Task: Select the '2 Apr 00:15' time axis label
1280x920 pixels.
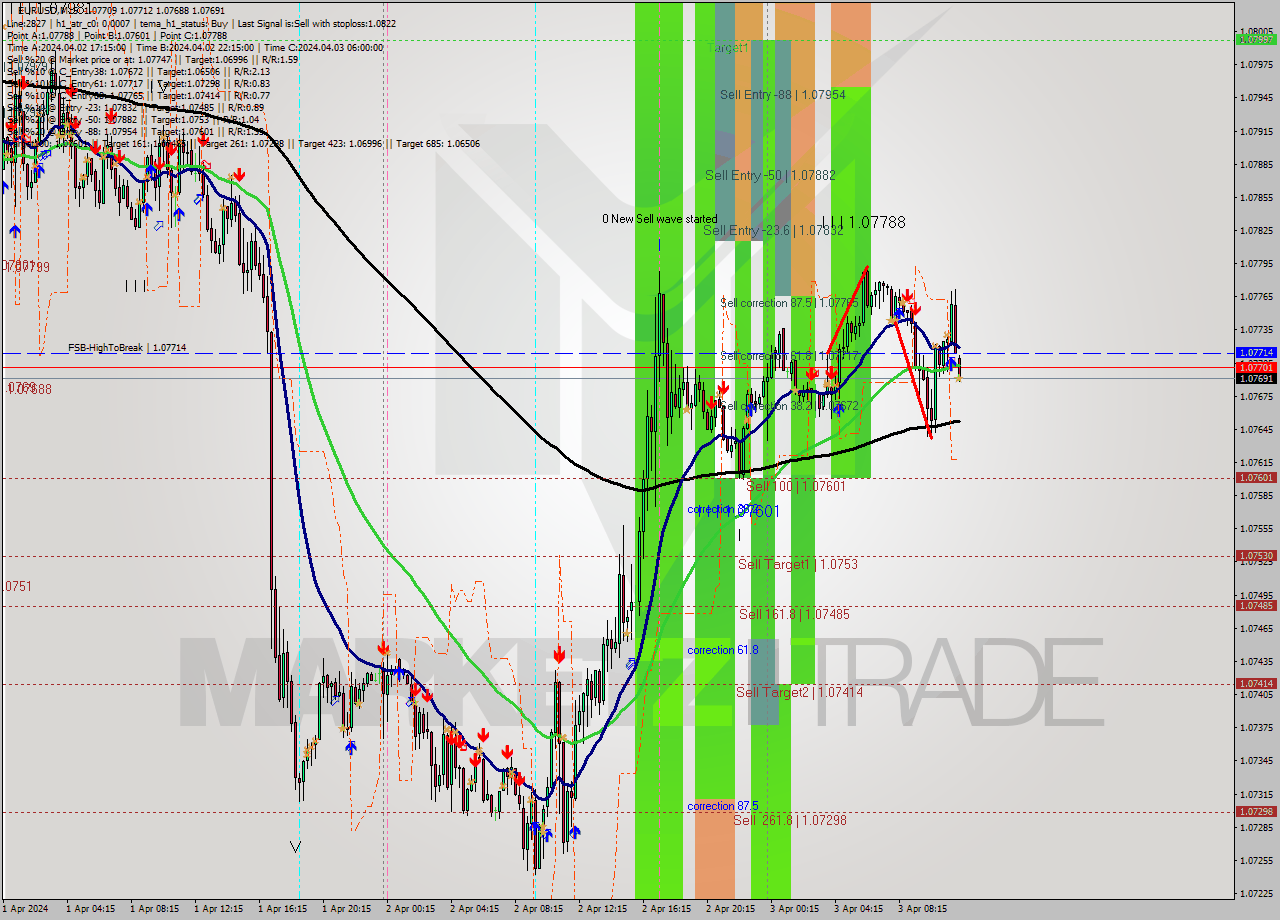Action: coord(411,909)
